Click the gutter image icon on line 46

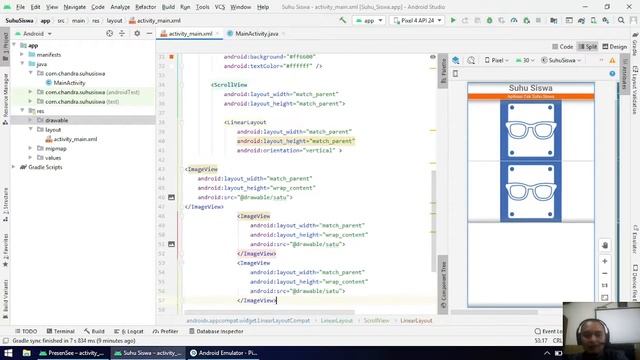171,197
